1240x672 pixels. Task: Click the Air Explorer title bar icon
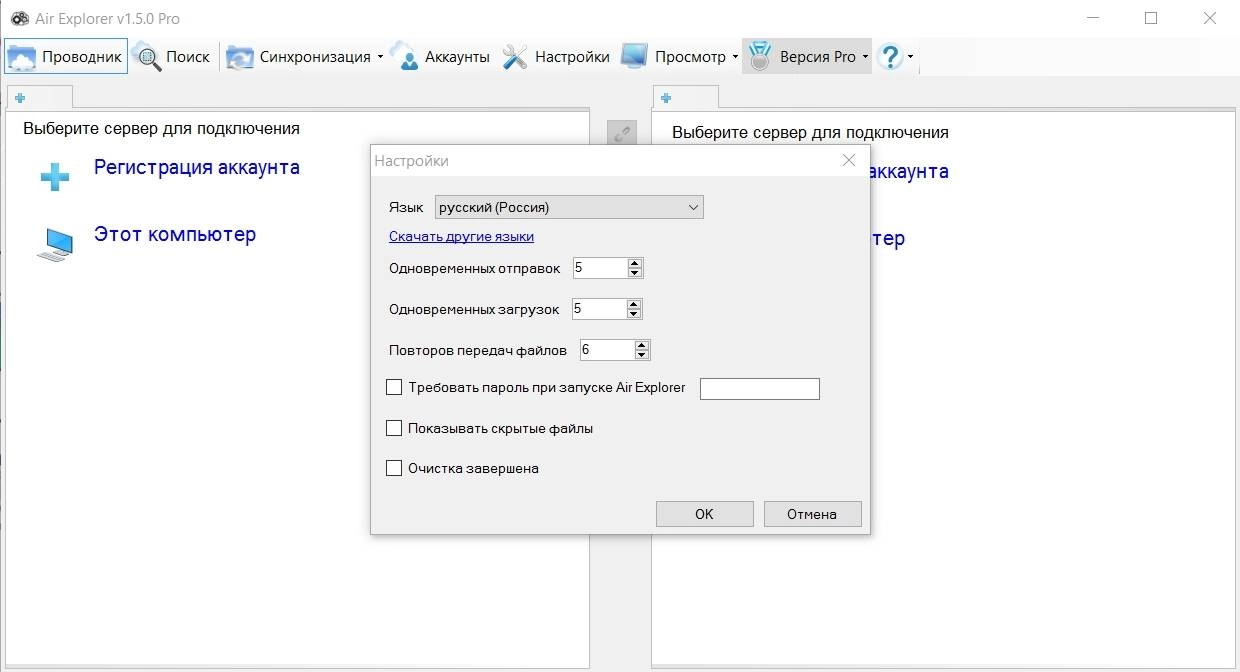point(19,18)
